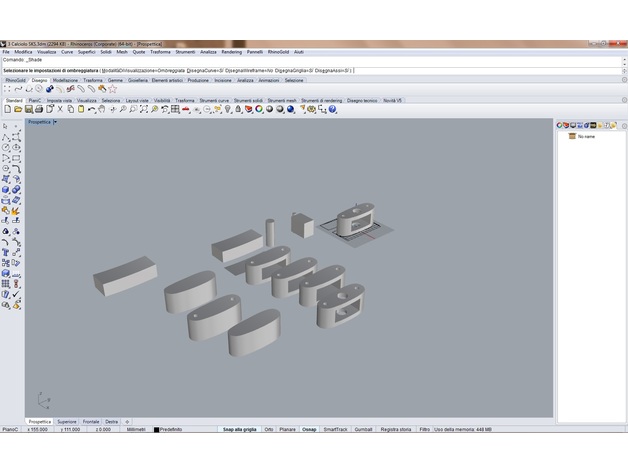Image resolution: width=628 pixels, height=472 pixels.
Task: Open the Predefinito layer dropdown in status bar
Action: pos(168,429)
